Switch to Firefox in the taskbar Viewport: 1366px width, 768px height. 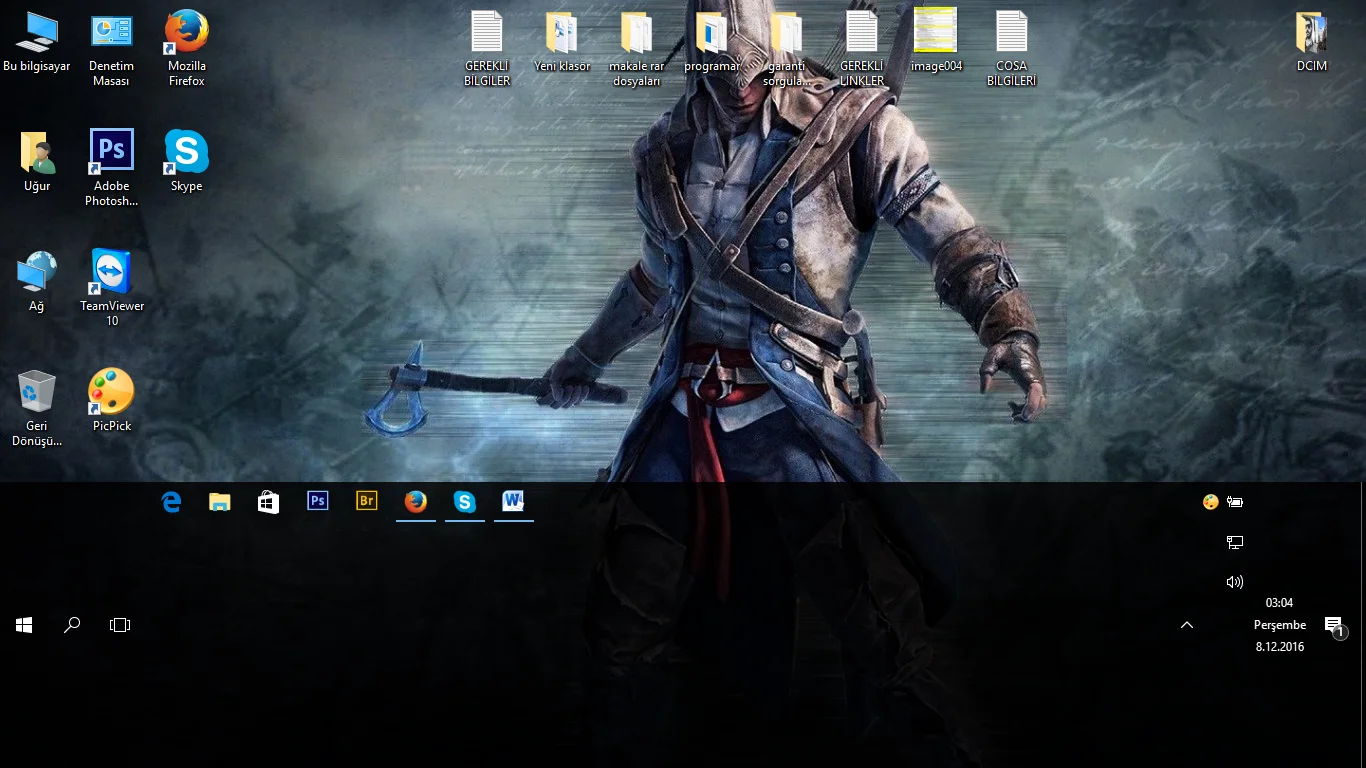[416, 501]
